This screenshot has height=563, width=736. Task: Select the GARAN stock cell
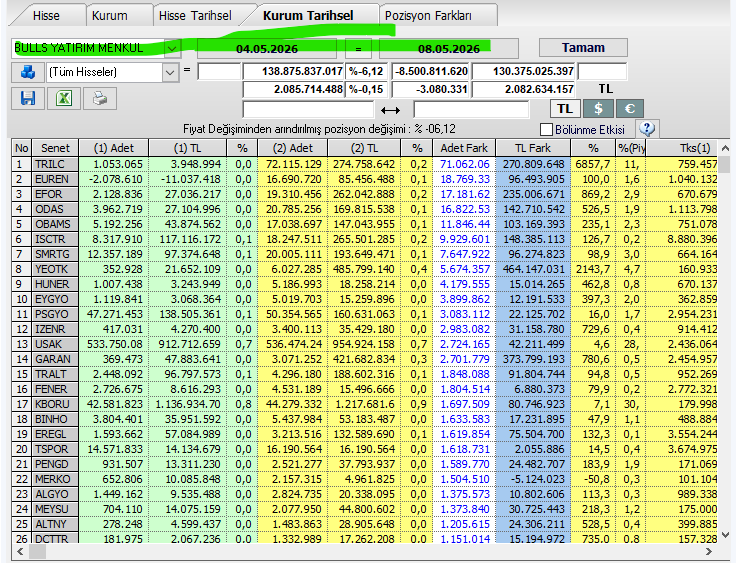55,359
